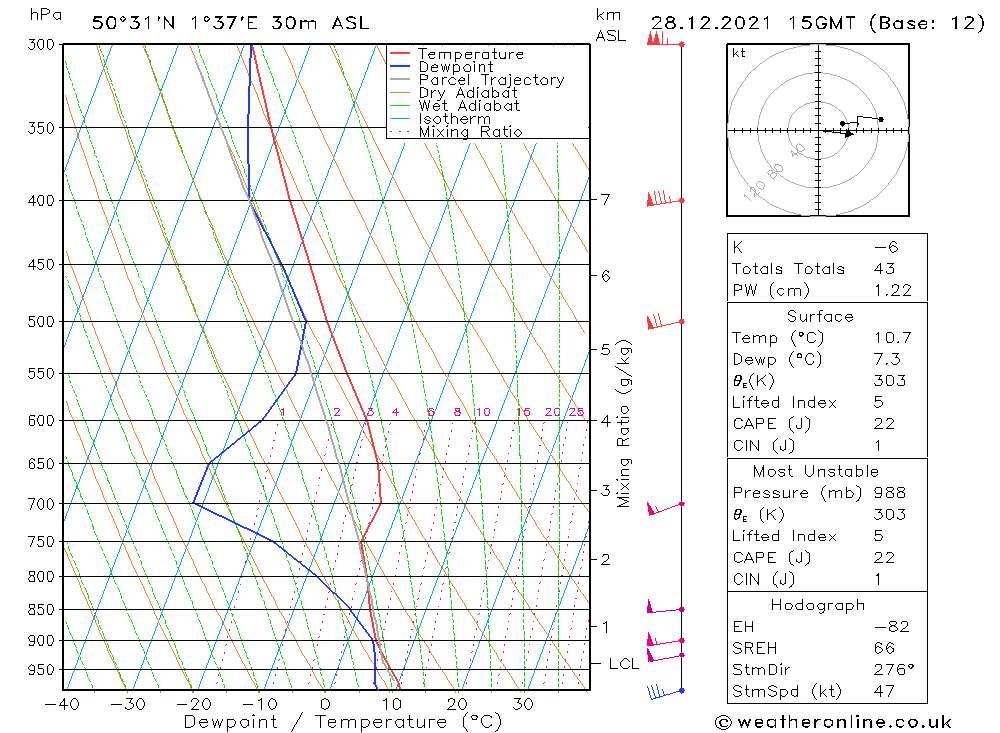Click the Isotherm legend entry
Screen dimensions: 1000x733
coord(454,119)
